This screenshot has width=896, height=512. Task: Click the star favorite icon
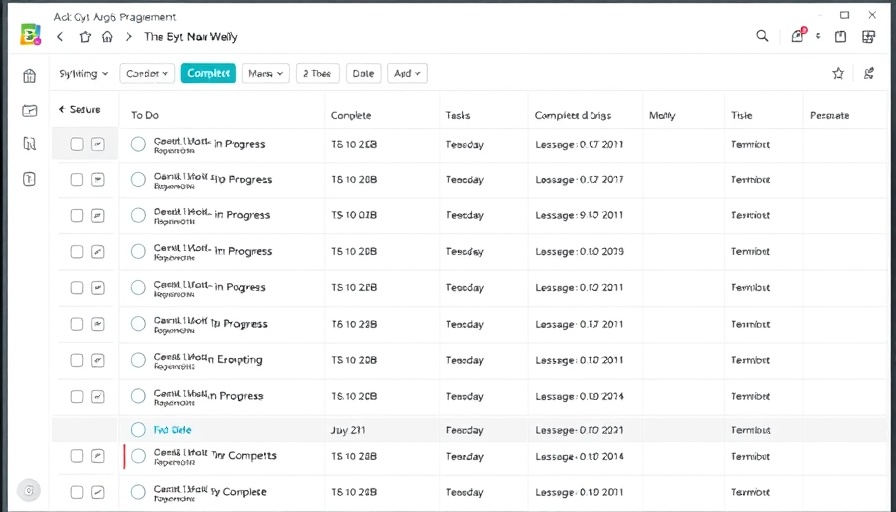[x=838, y=73]
